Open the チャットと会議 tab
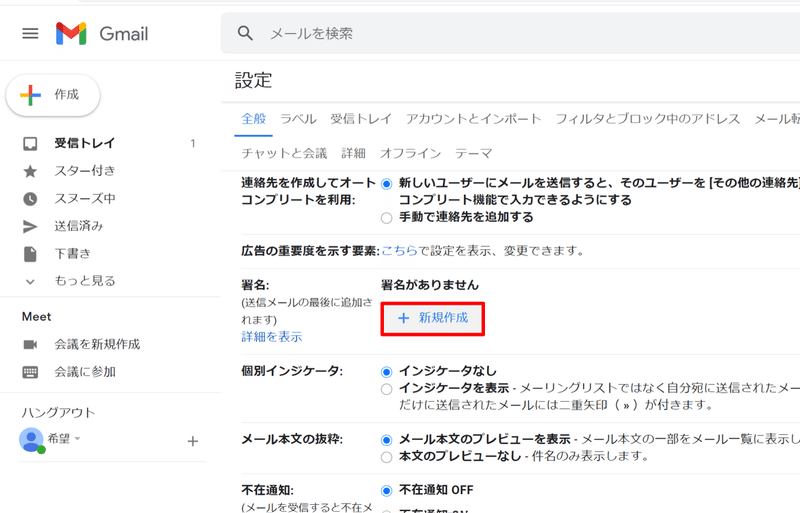 (x=284, y=153)
